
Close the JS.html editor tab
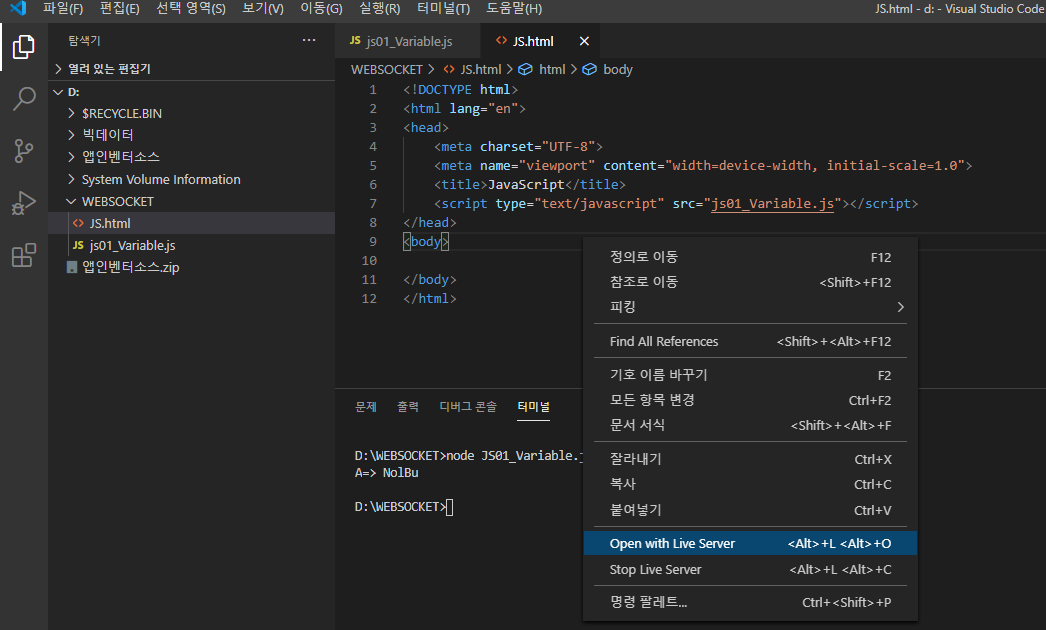tap(584, 41)
